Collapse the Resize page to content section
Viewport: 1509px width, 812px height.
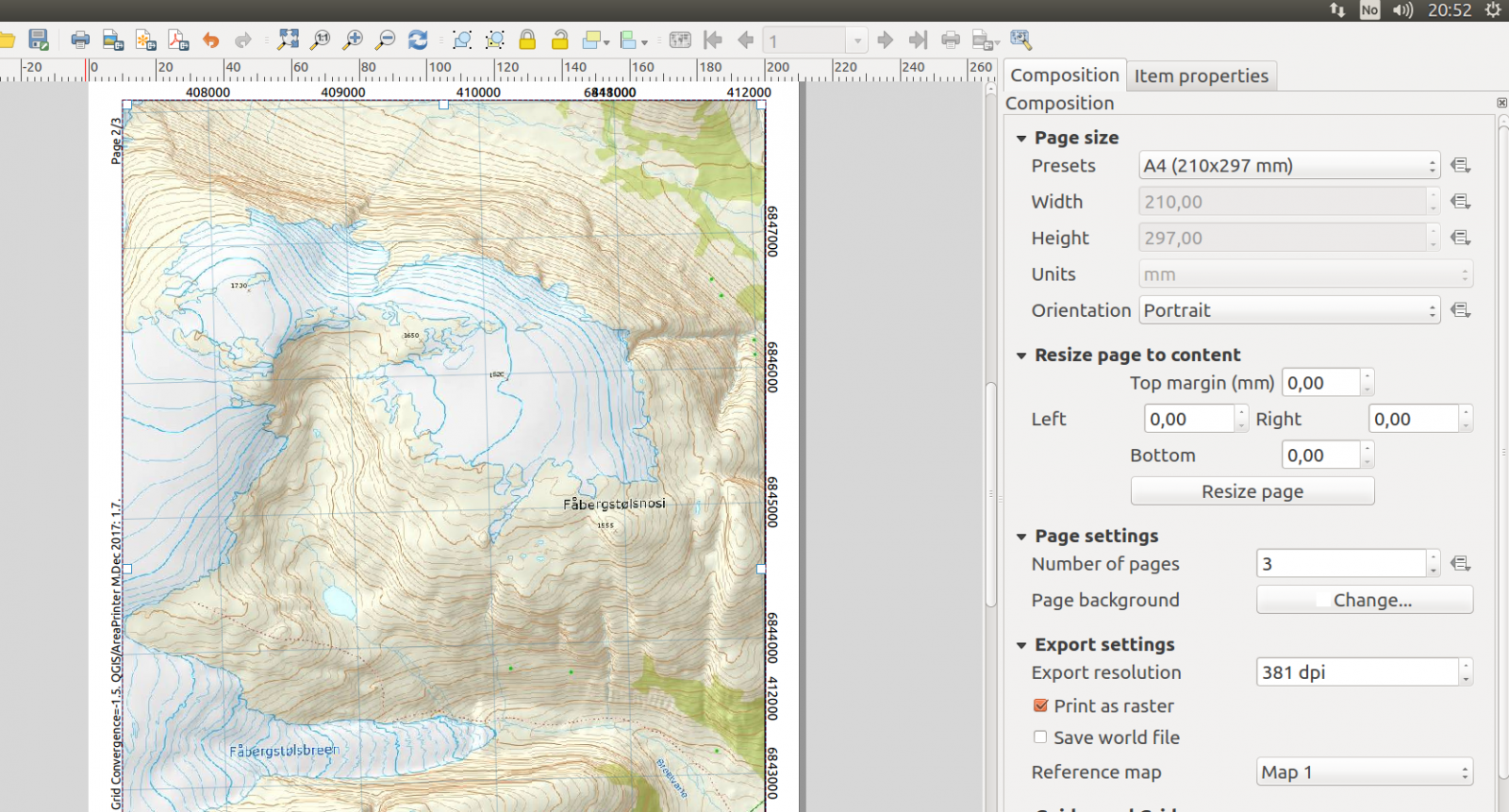click(1021, 356)
